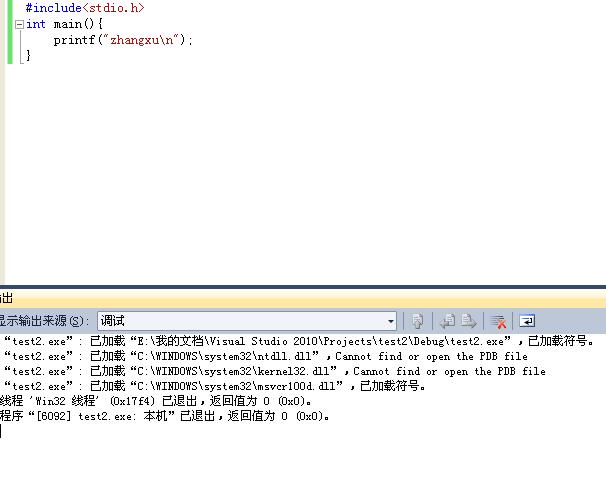Click the Find Message in Code icon

[x=417, y=321]
